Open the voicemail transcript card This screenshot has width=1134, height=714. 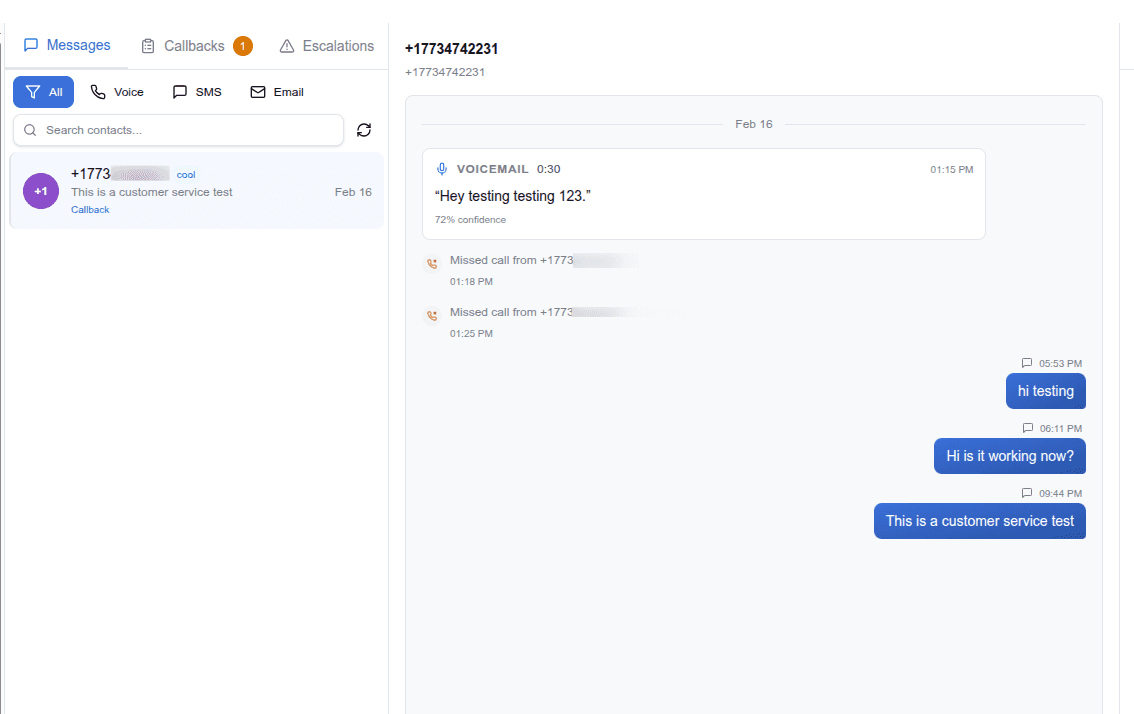(x=703, y=195)
